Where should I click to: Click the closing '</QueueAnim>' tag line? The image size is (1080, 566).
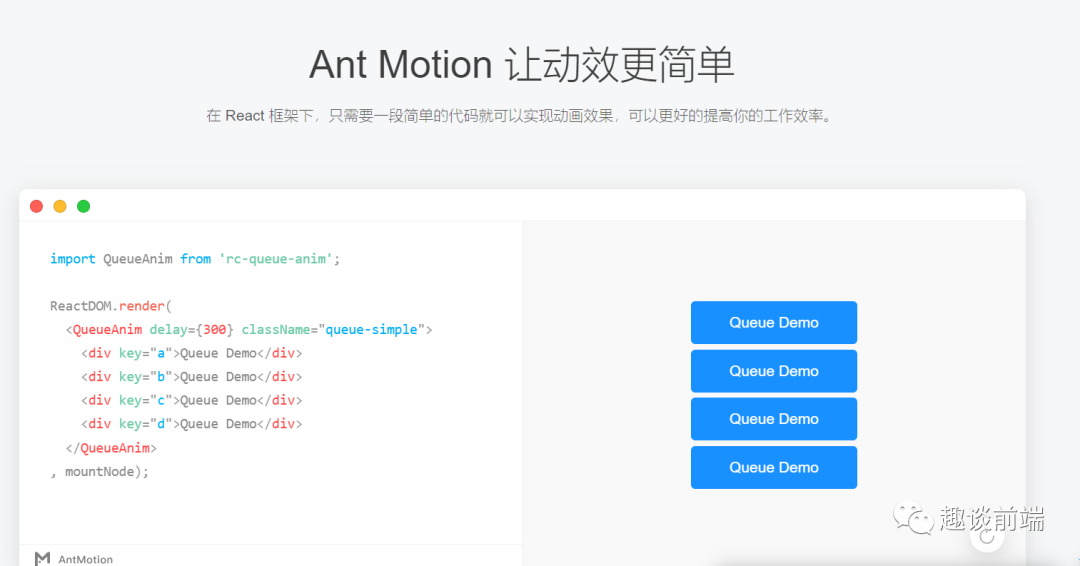[111, 448]
